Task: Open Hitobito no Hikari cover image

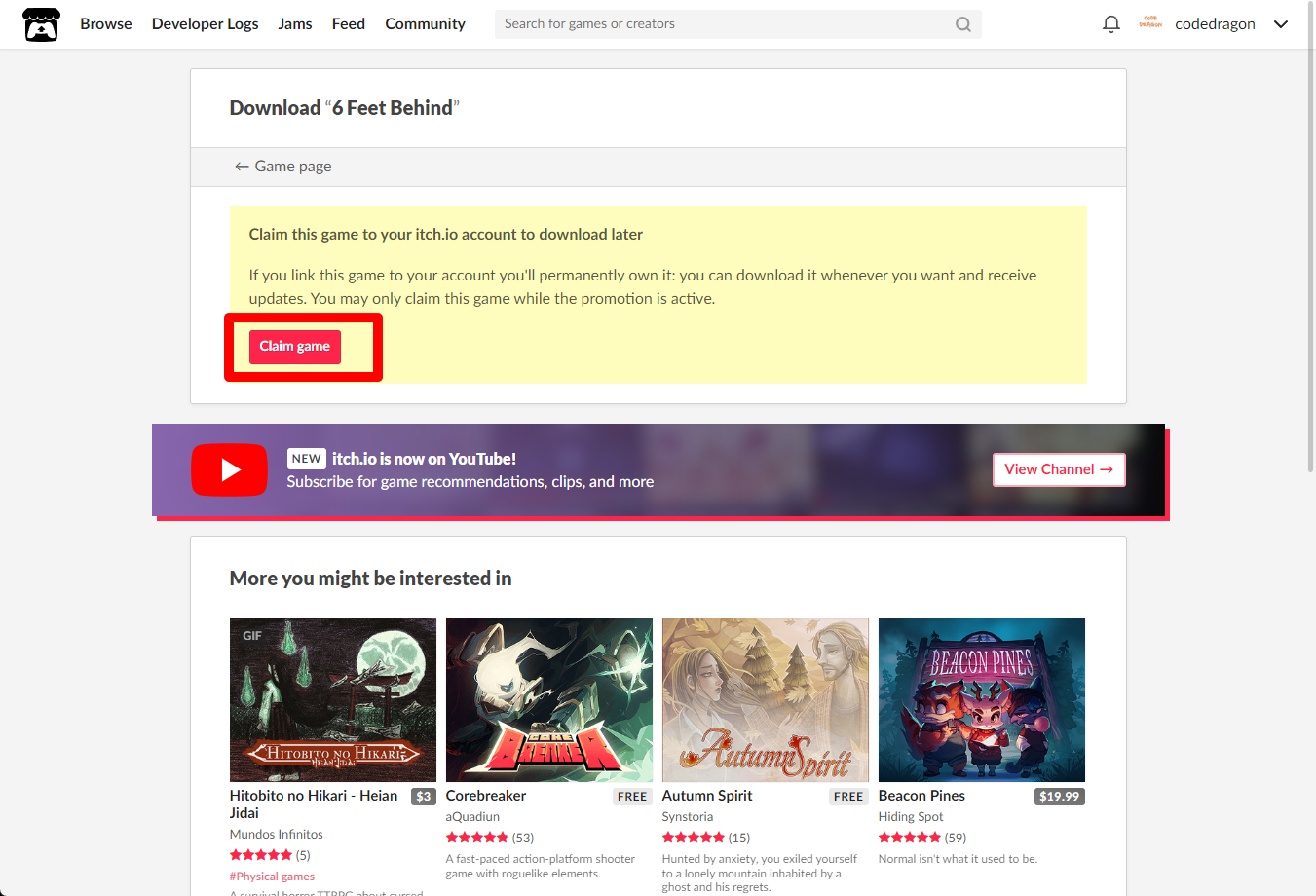Action: click(333, 700)
